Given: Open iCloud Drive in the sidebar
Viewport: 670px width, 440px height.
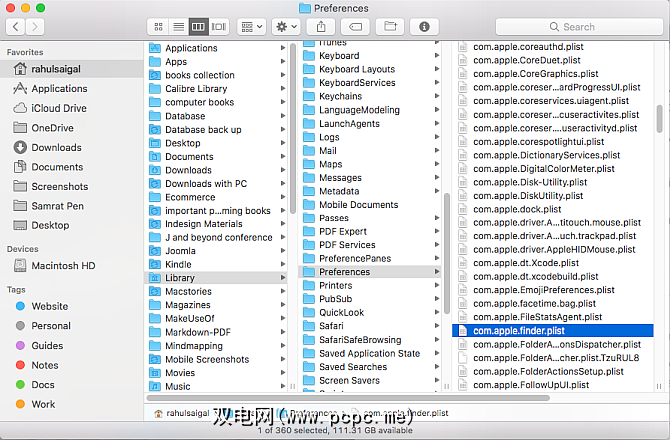Looking at the screenshot, I should pyautogui.click(x=72, y=108).
